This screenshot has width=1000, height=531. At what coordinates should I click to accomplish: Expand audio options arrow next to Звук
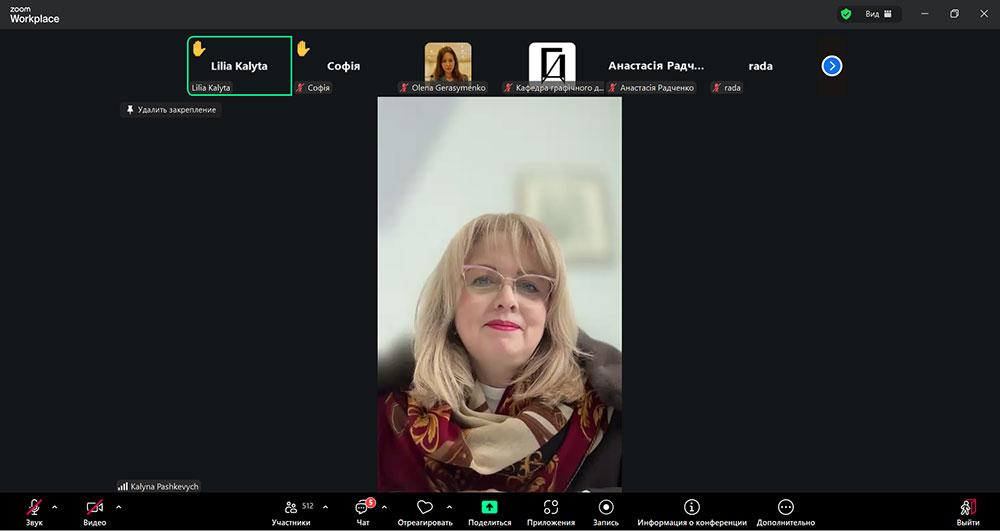tap(54, 507)
